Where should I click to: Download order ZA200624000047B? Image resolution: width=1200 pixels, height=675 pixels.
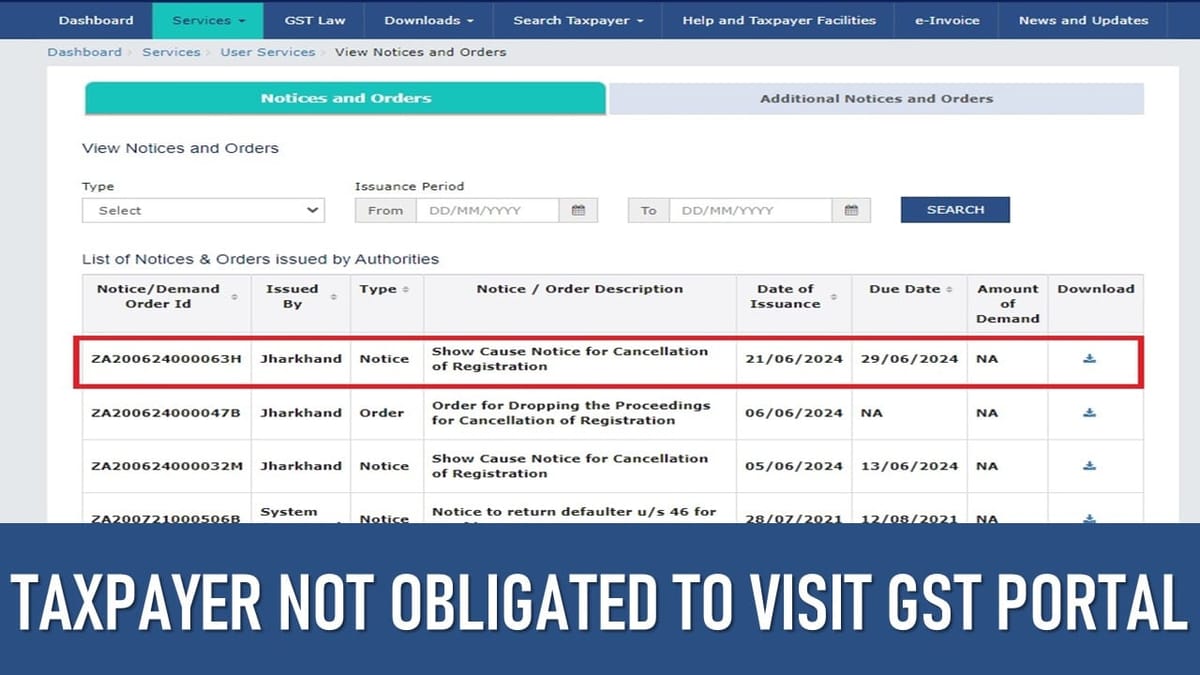[1091, 413]
